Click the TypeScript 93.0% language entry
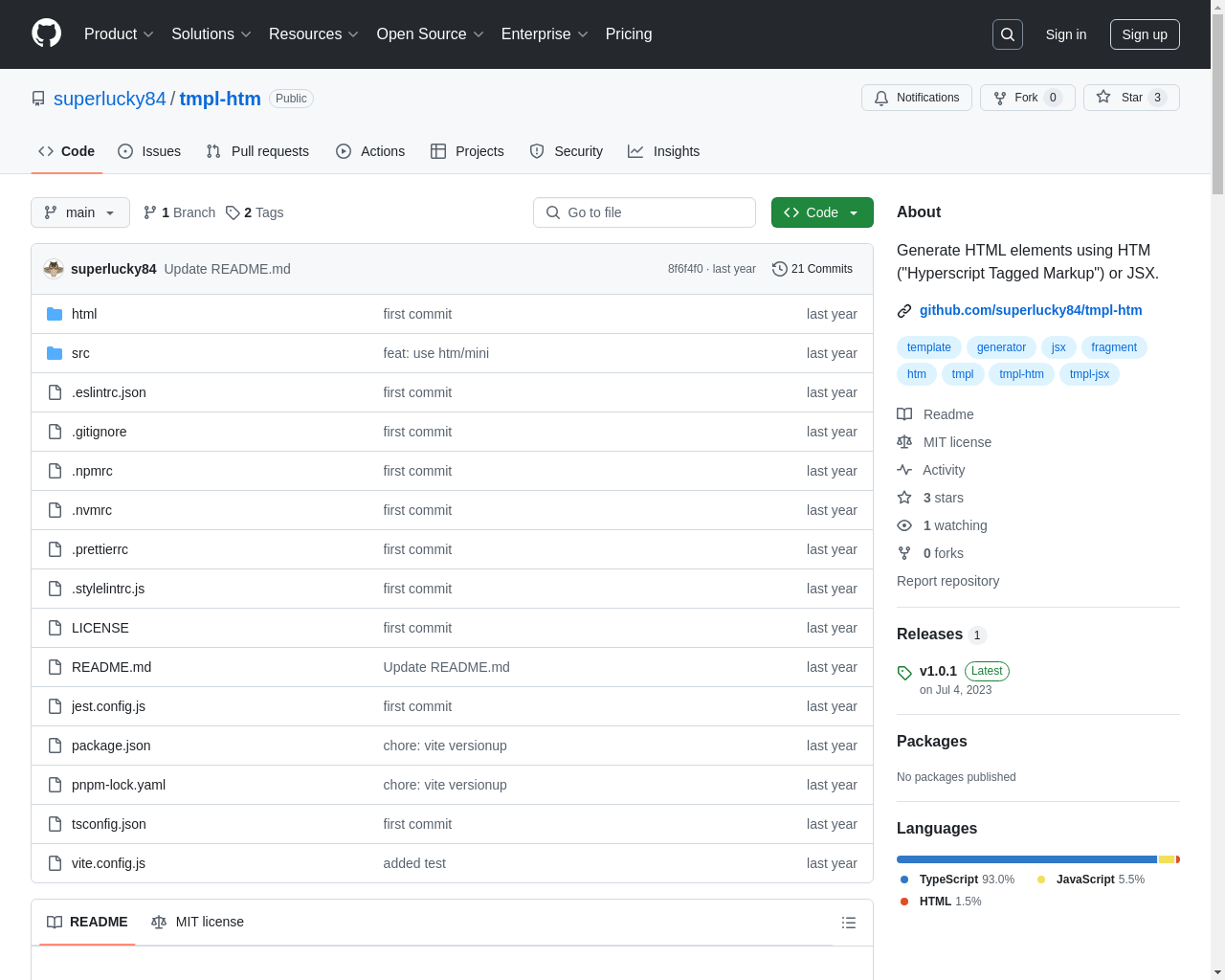Viewport: 1225px width, 980px height. (957, 880)
